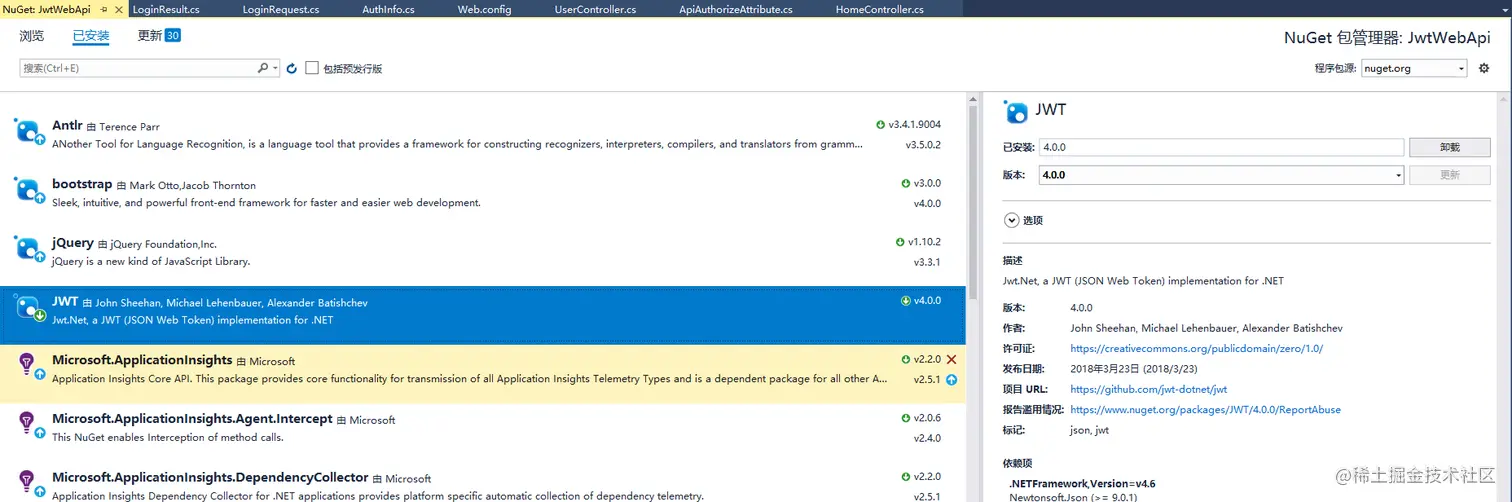
Task: Switch to the 浏览 browse tab
Action: (32, 36)
